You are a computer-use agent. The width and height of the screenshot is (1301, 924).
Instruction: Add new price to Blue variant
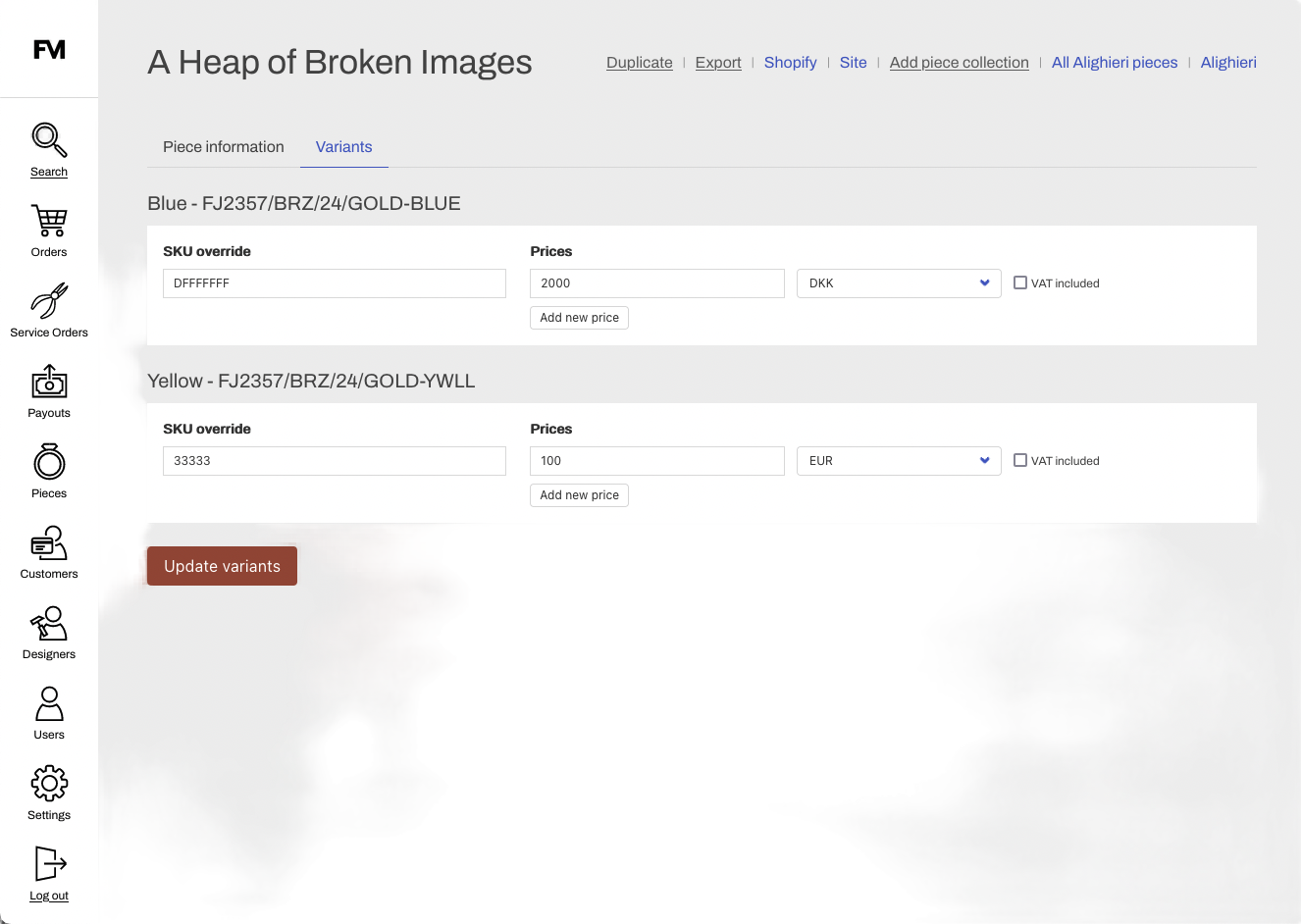pos(579,318)
